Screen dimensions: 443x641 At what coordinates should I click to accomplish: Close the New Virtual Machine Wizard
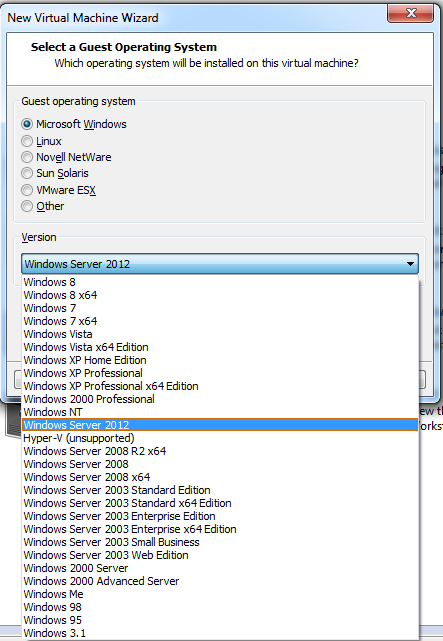point(410,13)
